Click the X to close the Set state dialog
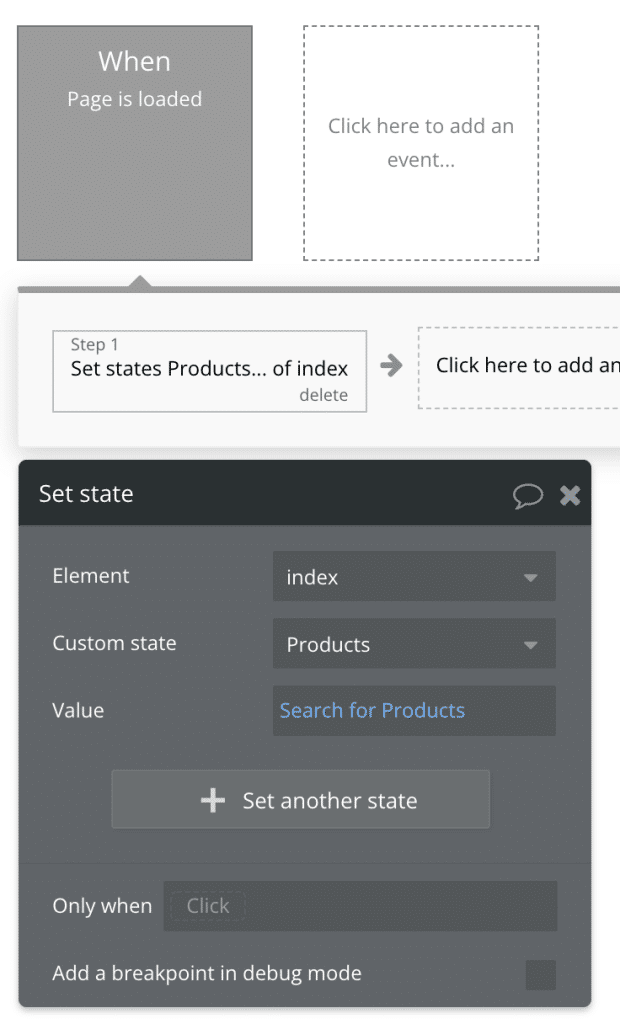 (570, 495)
